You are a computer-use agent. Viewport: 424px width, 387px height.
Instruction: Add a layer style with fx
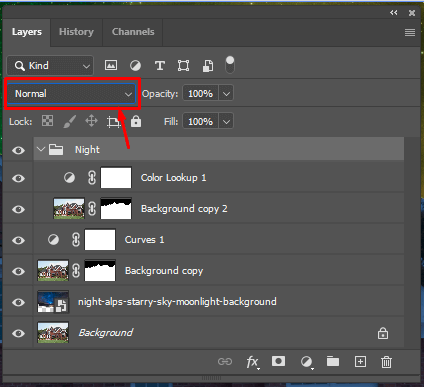pos(252,362)
